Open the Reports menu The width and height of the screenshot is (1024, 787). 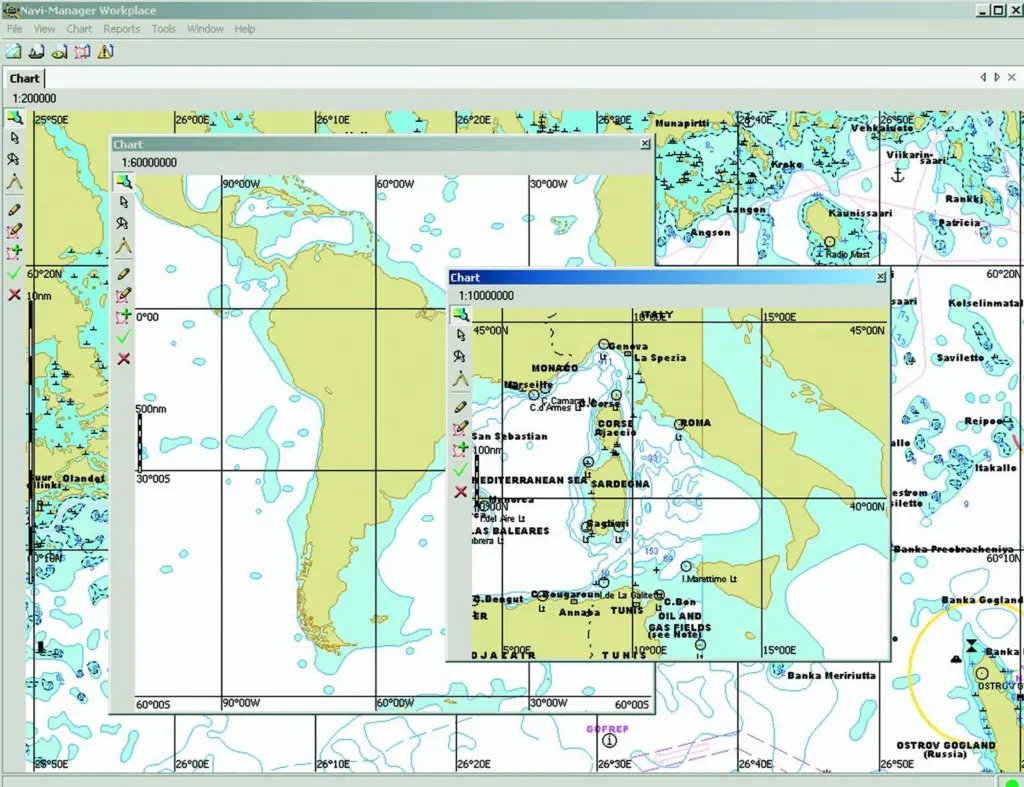(121, 29)
